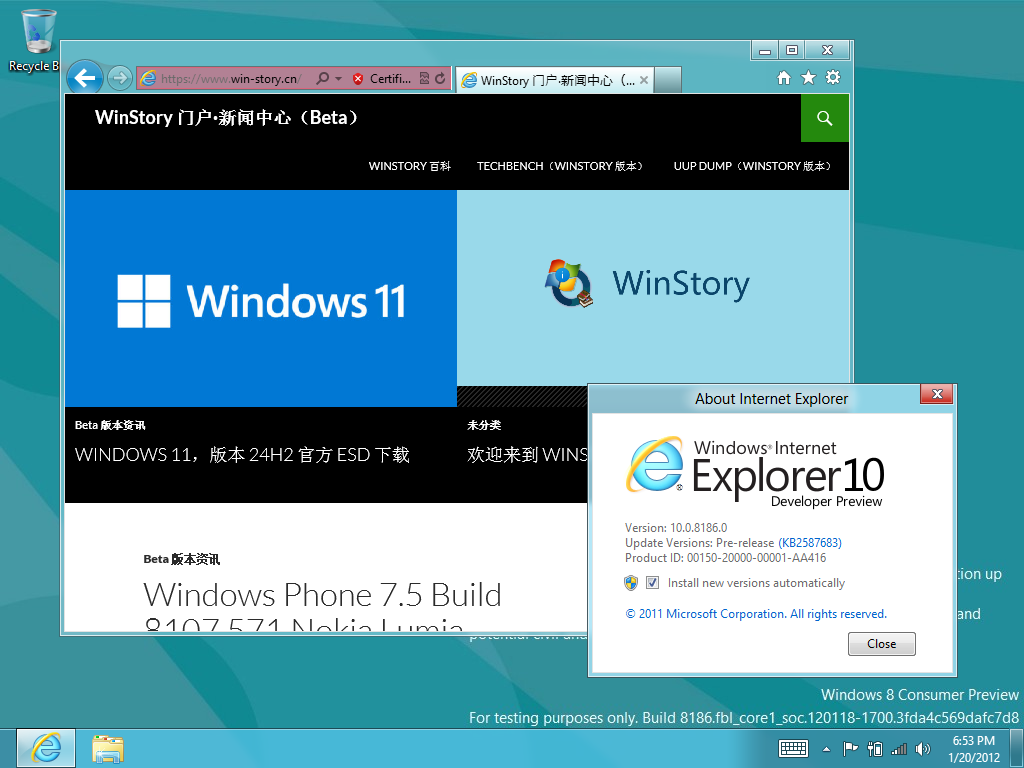Go back with the IE back arrow

[x=85, y=78]
